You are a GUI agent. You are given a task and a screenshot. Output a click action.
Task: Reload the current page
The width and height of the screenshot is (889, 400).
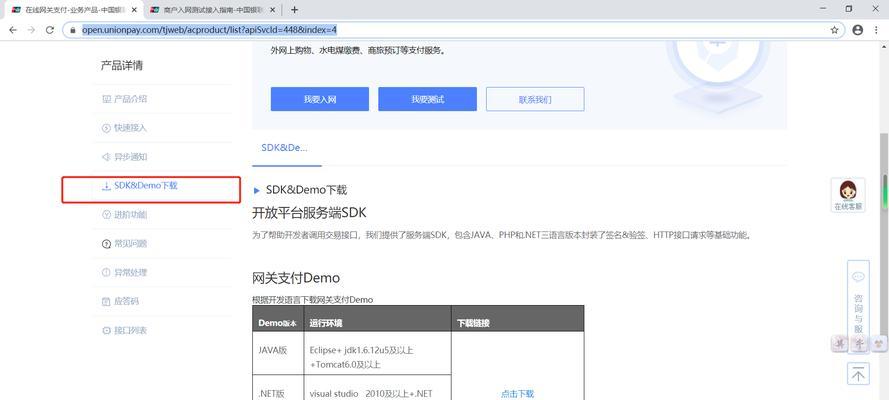[50, 30]
